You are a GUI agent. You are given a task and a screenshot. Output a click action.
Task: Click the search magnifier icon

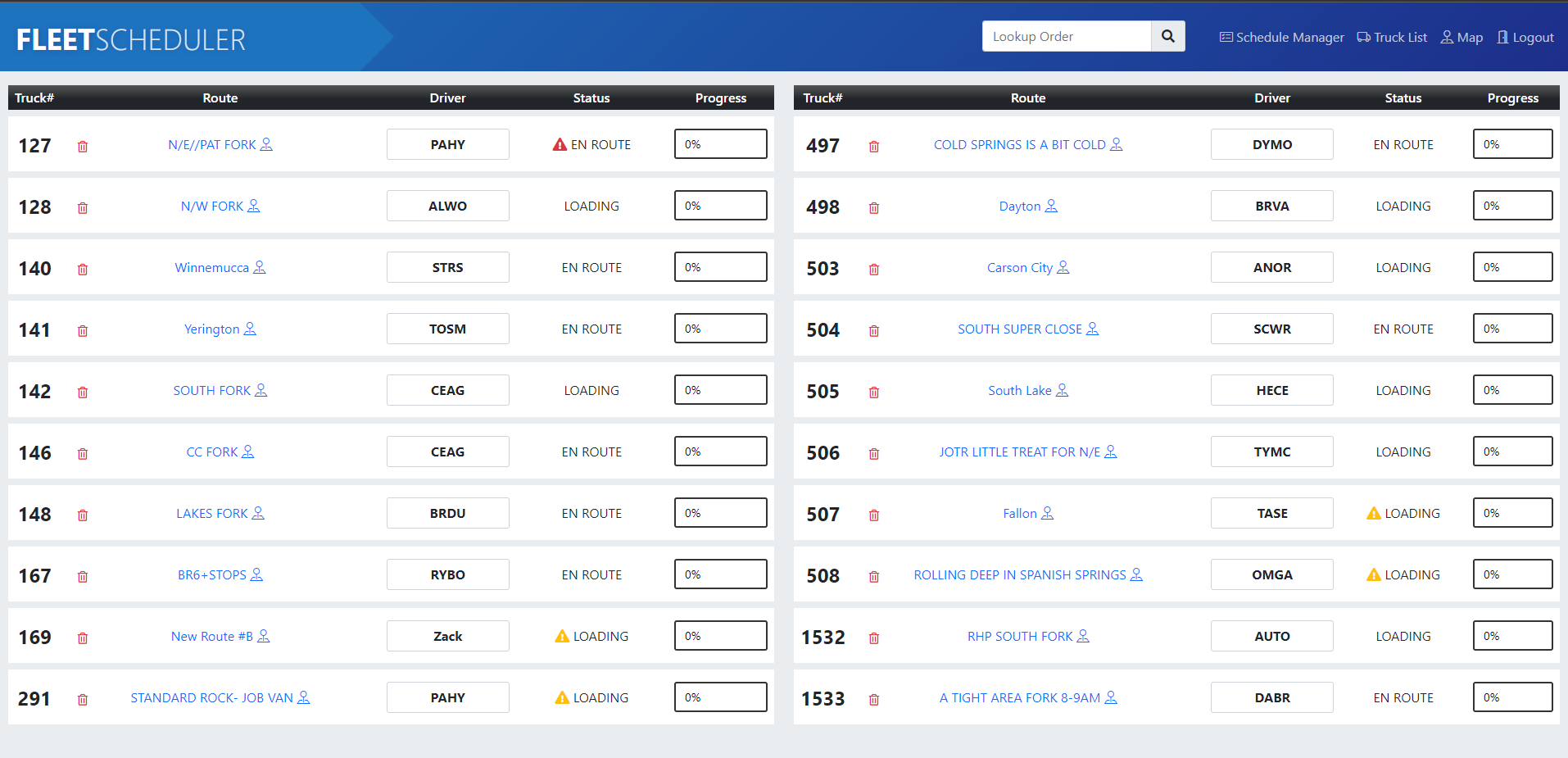(x=1167, y=36)
